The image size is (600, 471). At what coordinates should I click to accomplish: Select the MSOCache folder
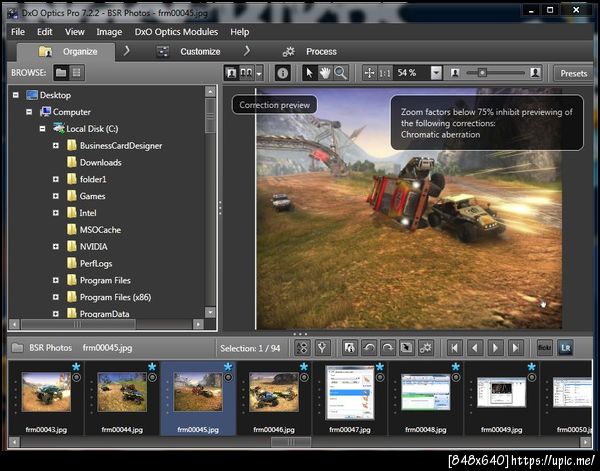coord(94,230)
